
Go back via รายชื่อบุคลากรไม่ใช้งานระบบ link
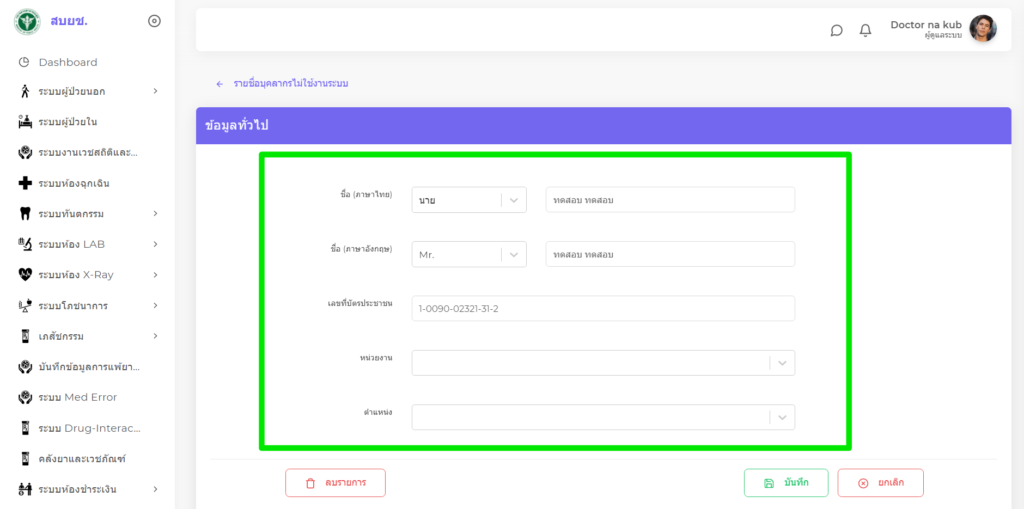[291, 84]
